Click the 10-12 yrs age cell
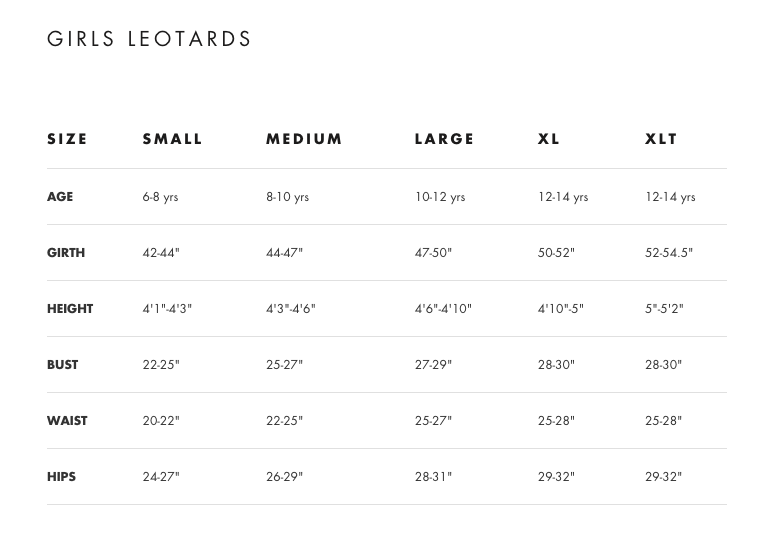Viewport: 765px width, 550px height. pyautogui.click(x=440, y=197)
